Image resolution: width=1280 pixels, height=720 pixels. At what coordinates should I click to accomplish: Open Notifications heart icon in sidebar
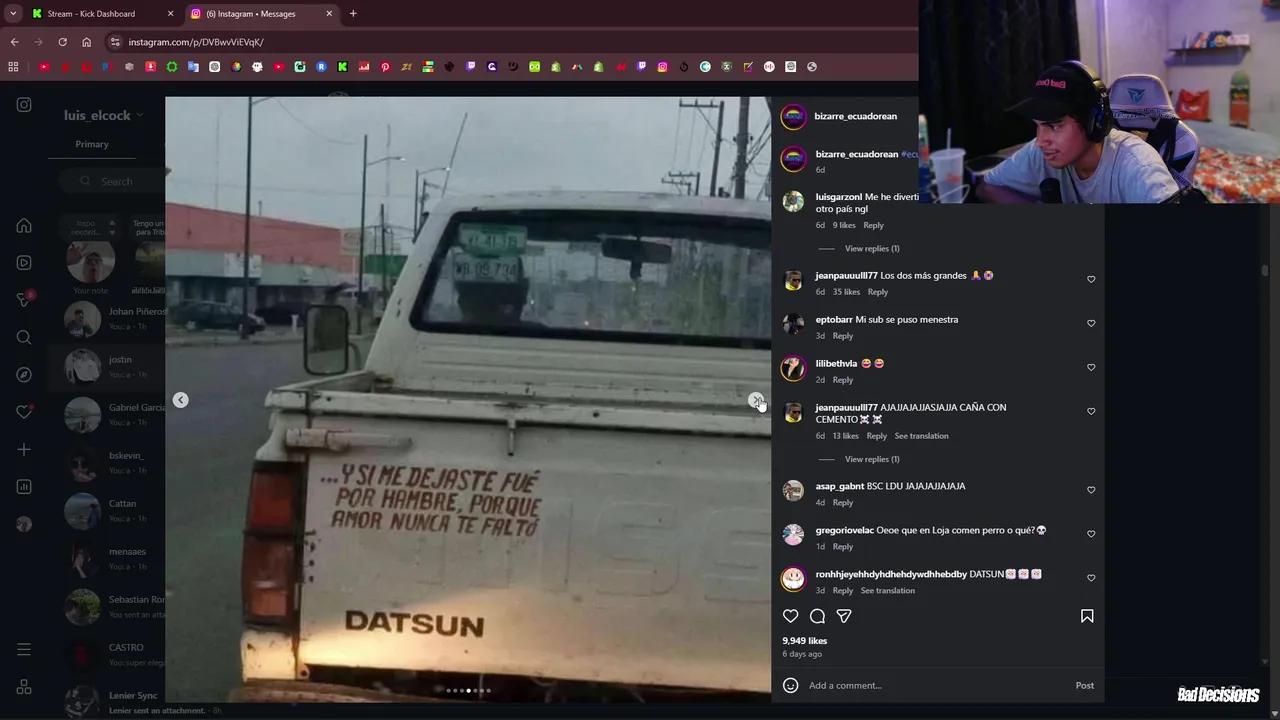(24, 412)
